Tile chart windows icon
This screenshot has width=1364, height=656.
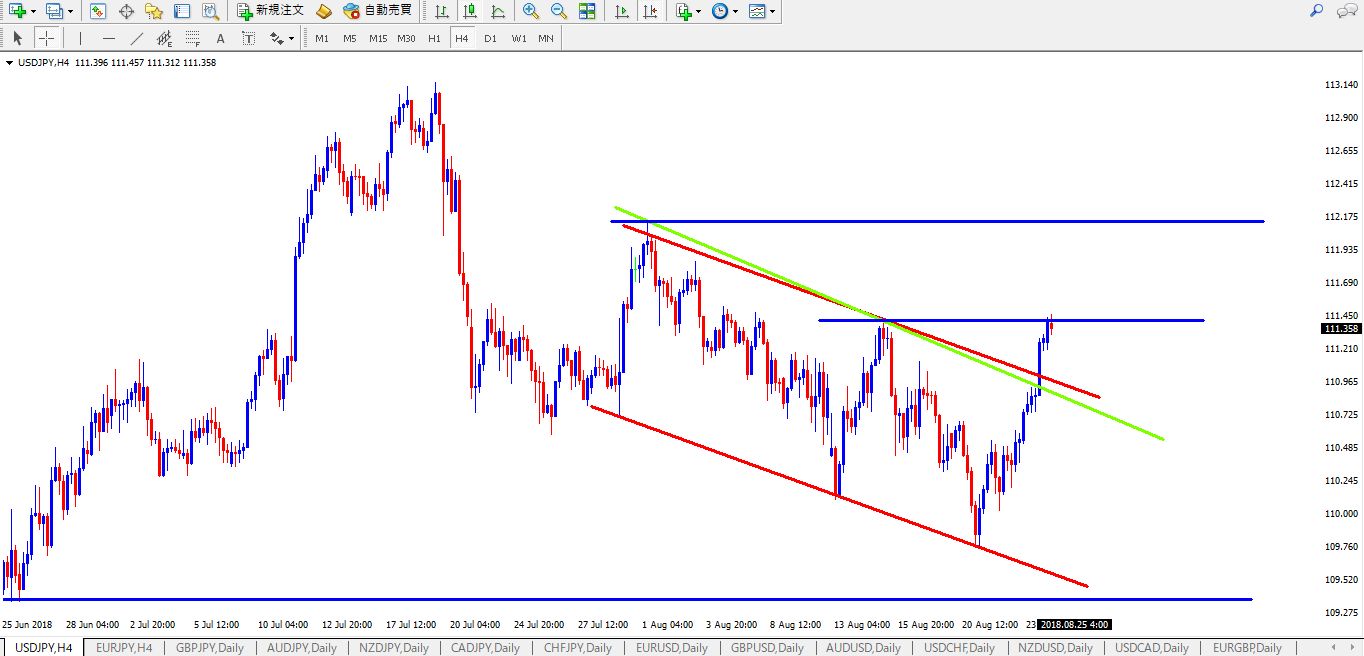coord(587,11)
